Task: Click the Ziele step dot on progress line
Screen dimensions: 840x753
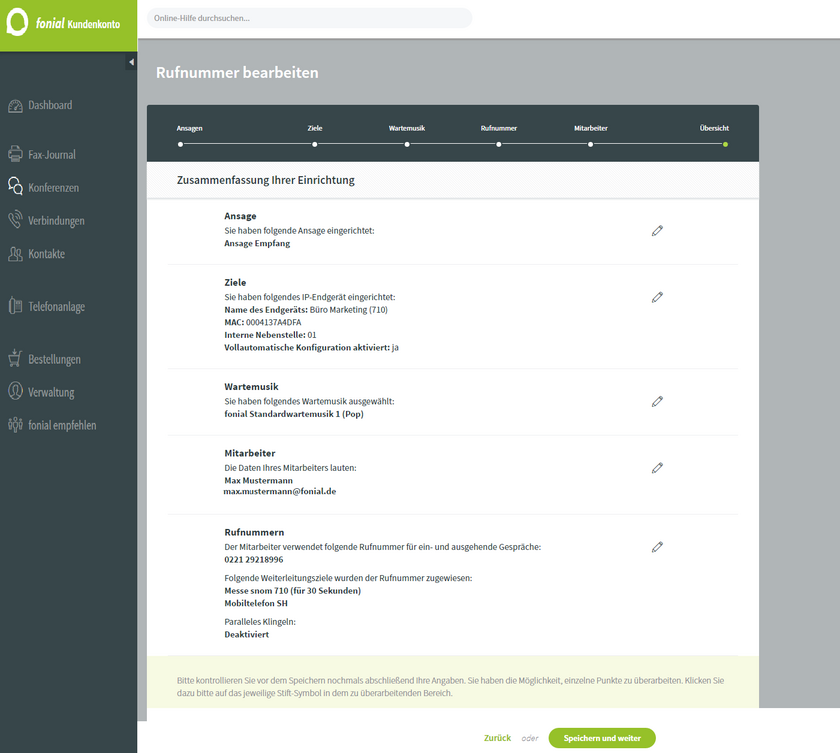Action: (314, 144)
